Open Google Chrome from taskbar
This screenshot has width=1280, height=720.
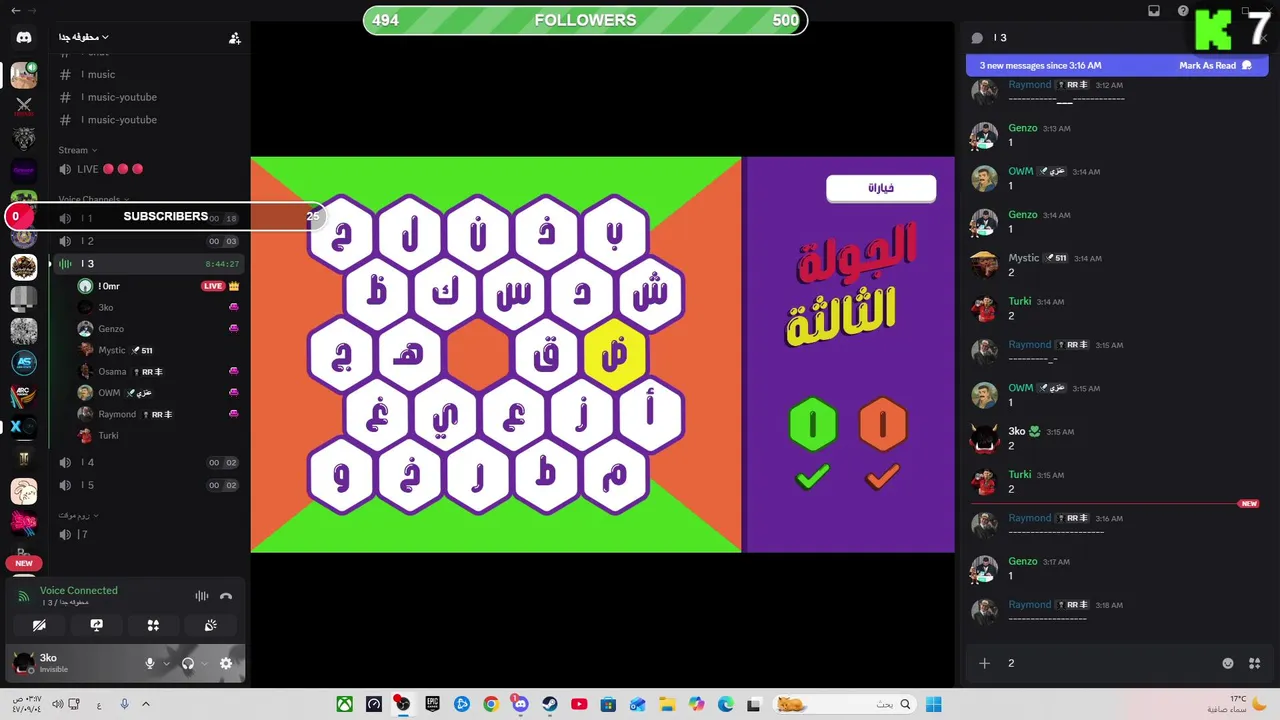point(491,704)
